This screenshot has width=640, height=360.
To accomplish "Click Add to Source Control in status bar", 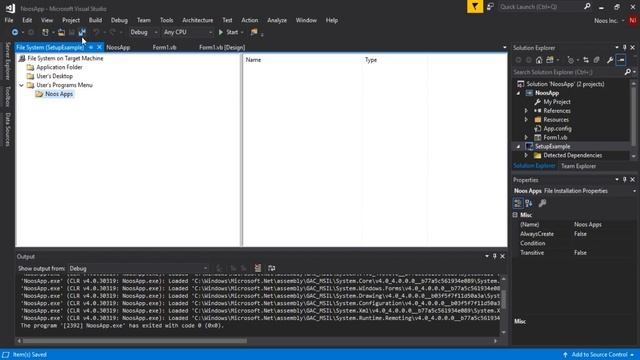I will [x=599, y=355].
